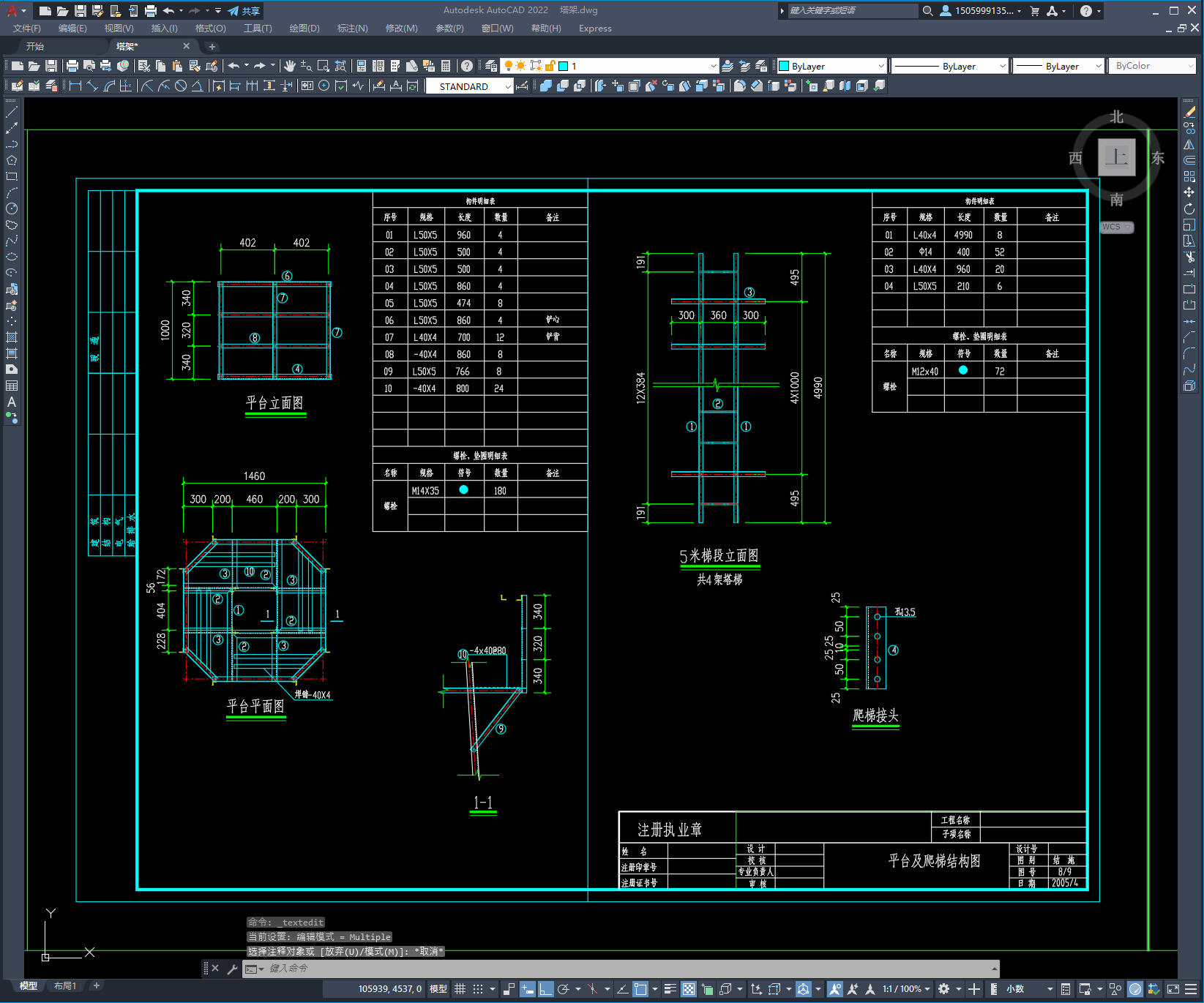Open the Express menu
The width and height of the screenshot is (1204, 1003).
[x=595, y=29]
